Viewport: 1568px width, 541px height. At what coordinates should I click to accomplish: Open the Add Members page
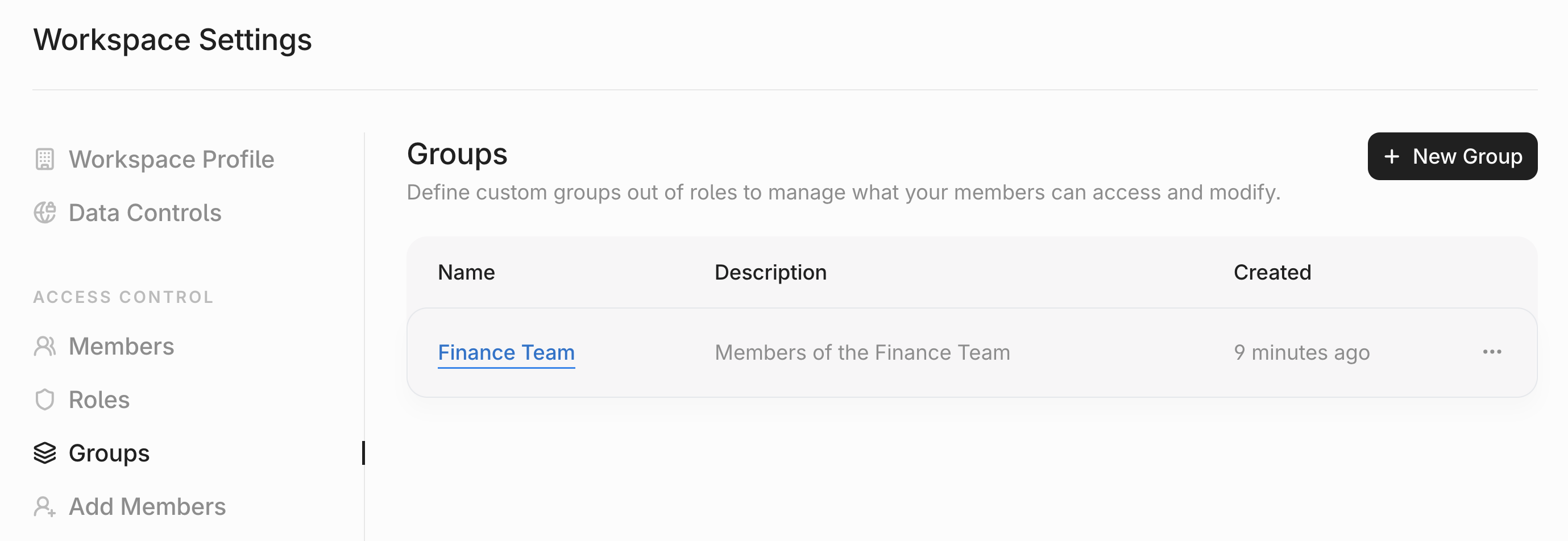(147, 506)
